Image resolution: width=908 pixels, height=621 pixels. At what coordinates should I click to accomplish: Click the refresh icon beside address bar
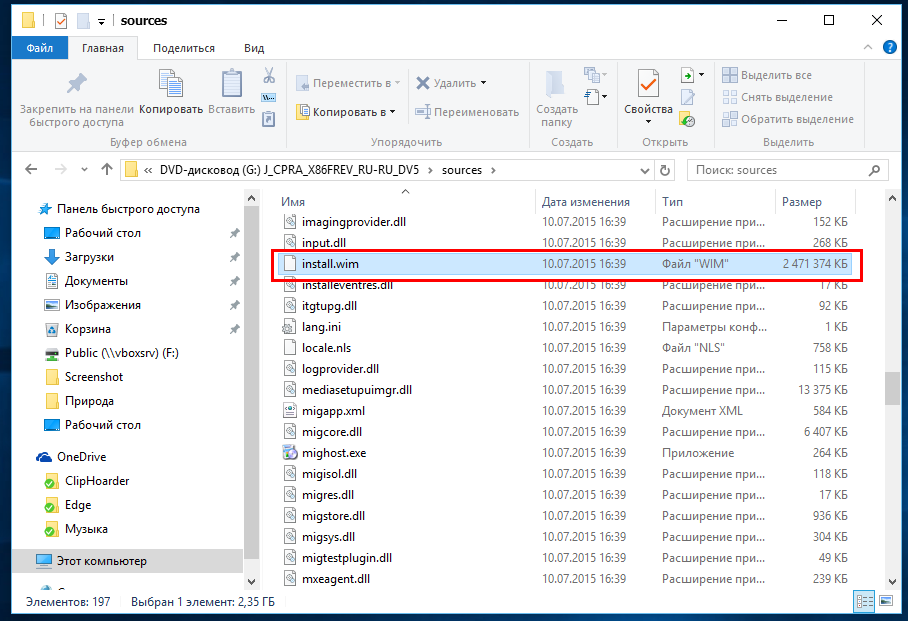click(666, 170)
